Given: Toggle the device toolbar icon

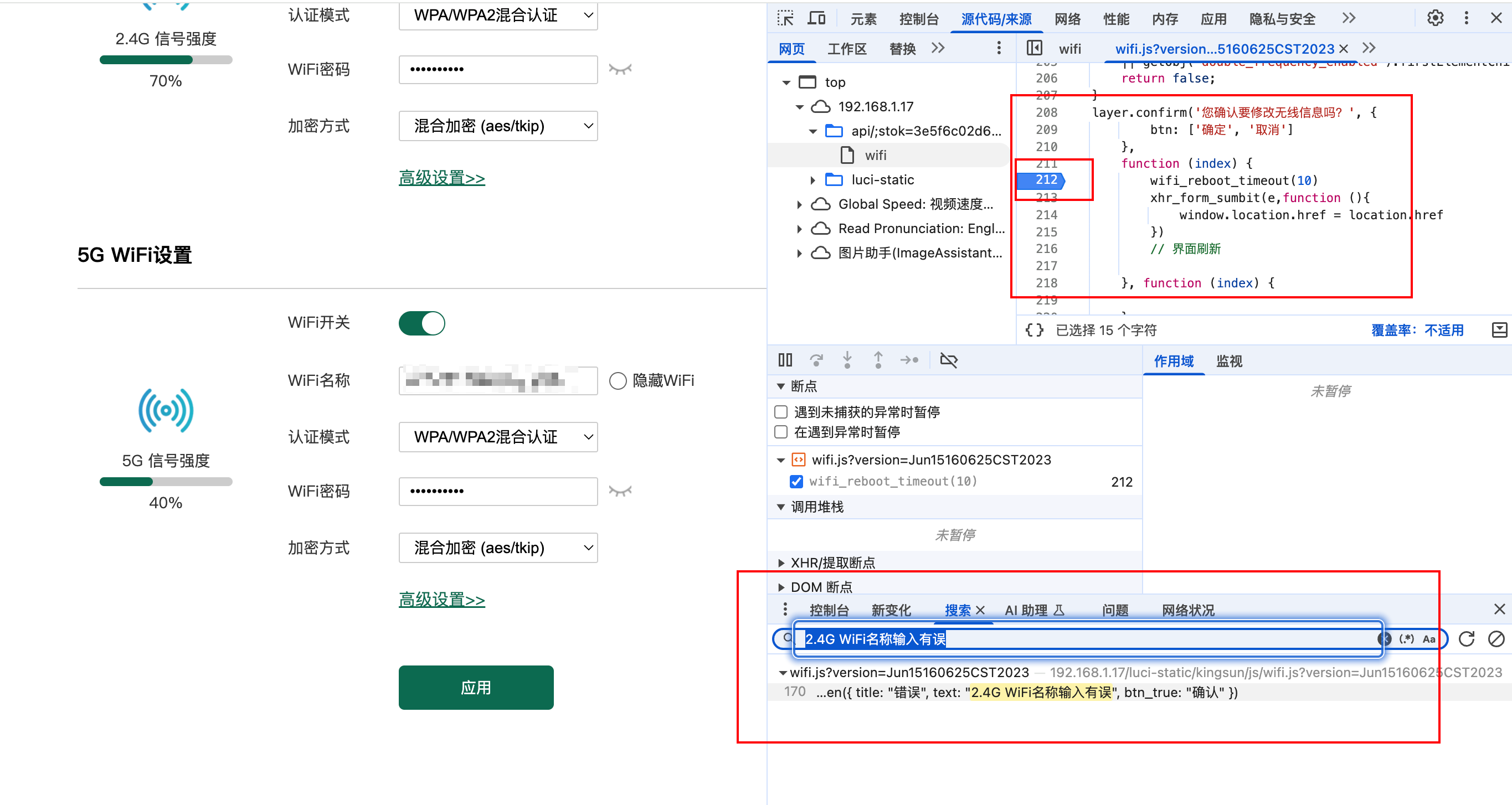Looking at the screenshot, I should (x=816, y=19).
